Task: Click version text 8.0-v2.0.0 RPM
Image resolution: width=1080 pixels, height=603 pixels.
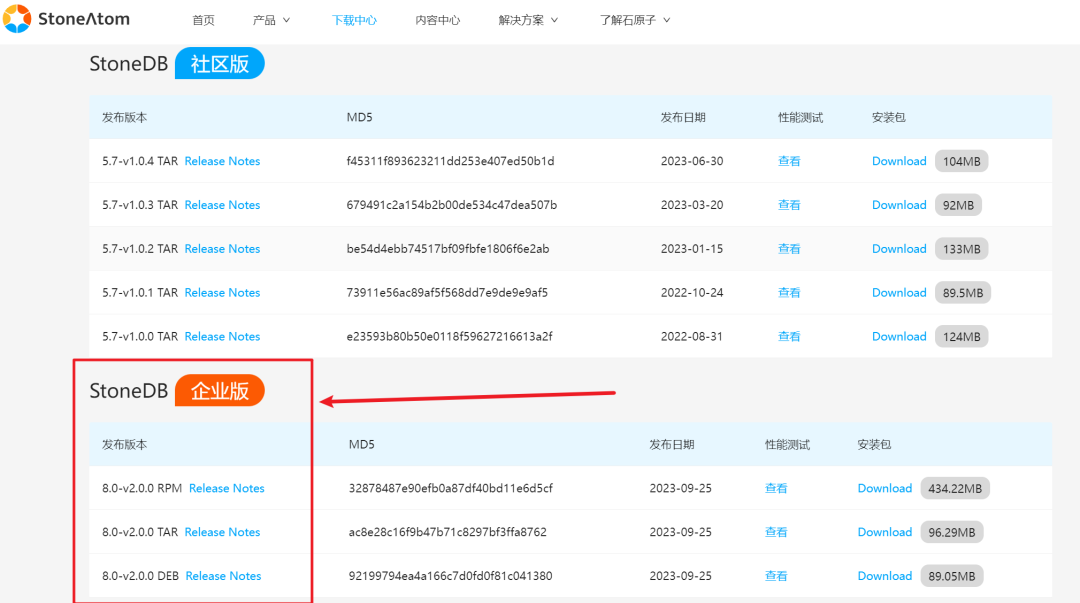Action: coord(142,489)
